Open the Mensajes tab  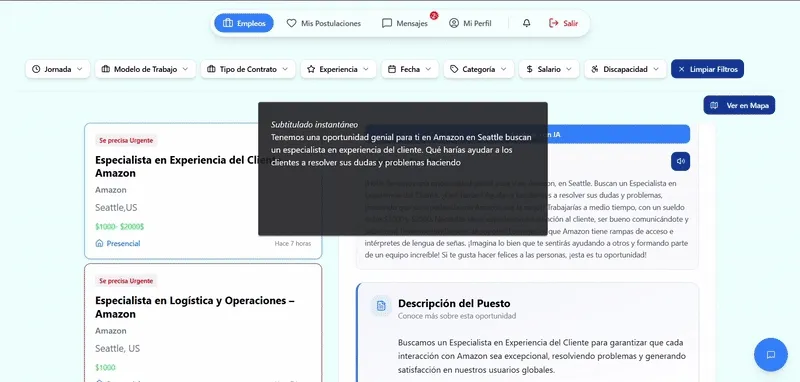405,23
